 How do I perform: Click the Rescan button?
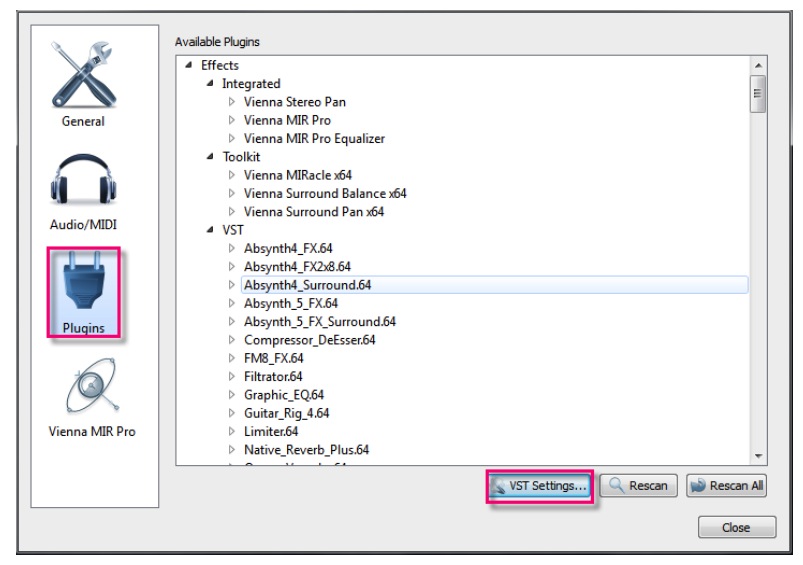639,486
